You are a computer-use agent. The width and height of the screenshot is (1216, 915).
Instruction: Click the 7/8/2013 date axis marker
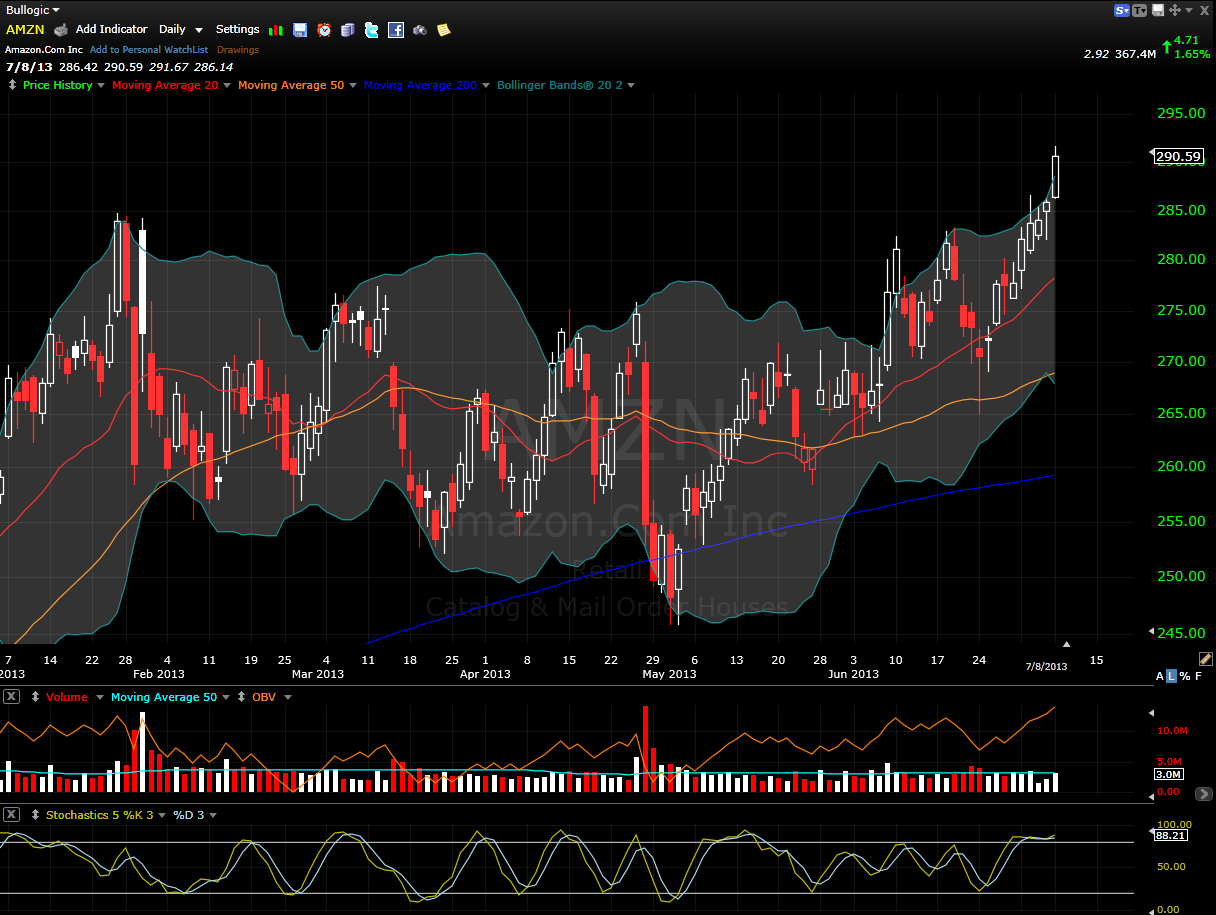pyautogui.click(x=1048, y=665)
